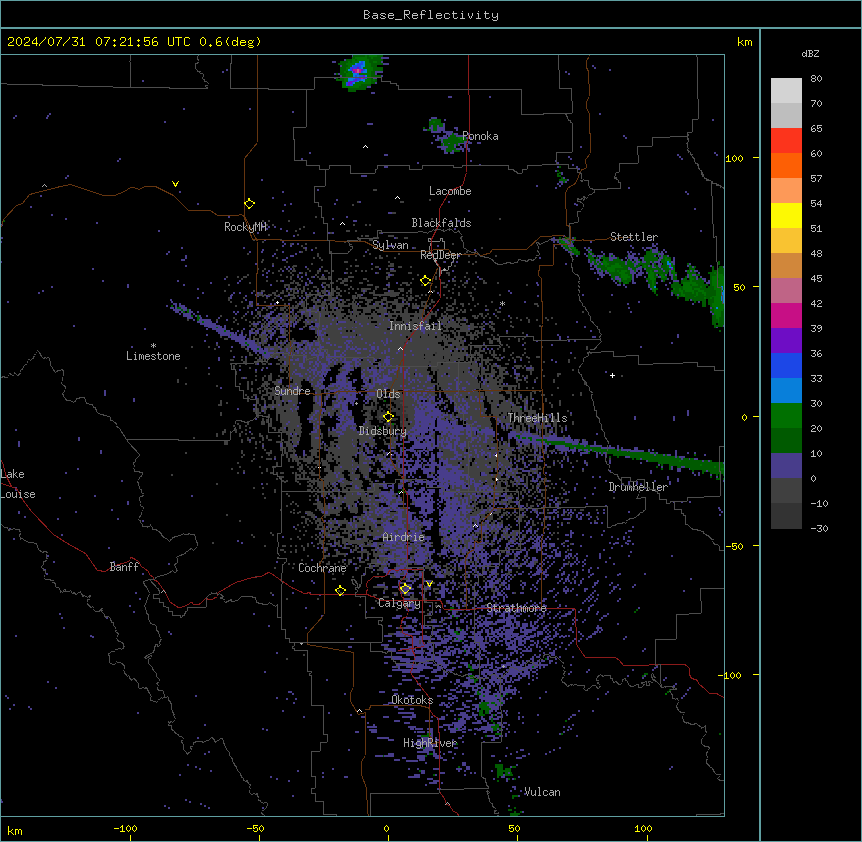862x842 pixels.
Task: Click the asterisk marker above Limestone label
Action: (153, 346)
